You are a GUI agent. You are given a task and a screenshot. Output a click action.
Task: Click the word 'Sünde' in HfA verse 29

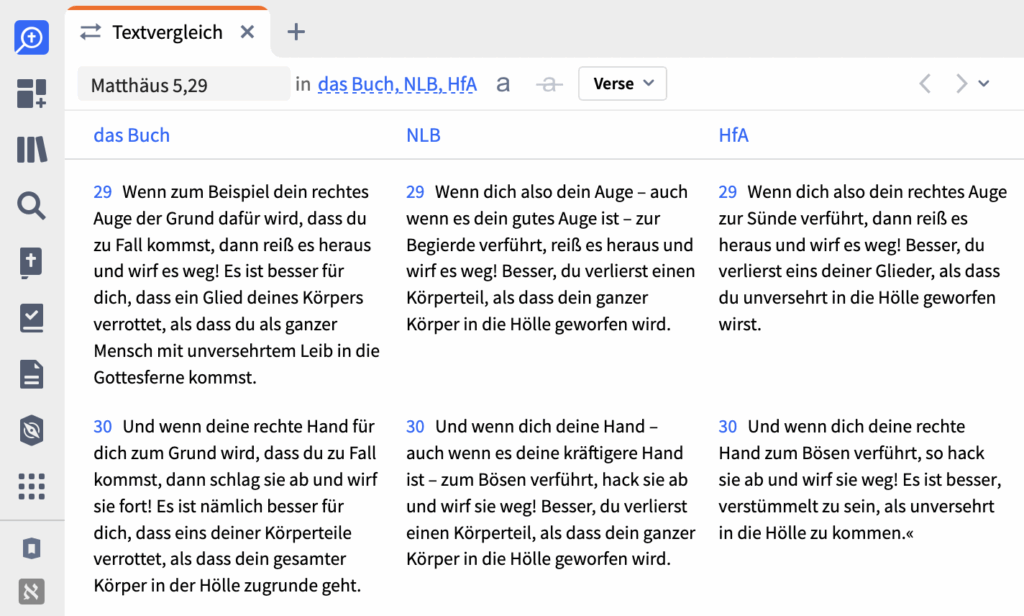click(x=771, y=219)
